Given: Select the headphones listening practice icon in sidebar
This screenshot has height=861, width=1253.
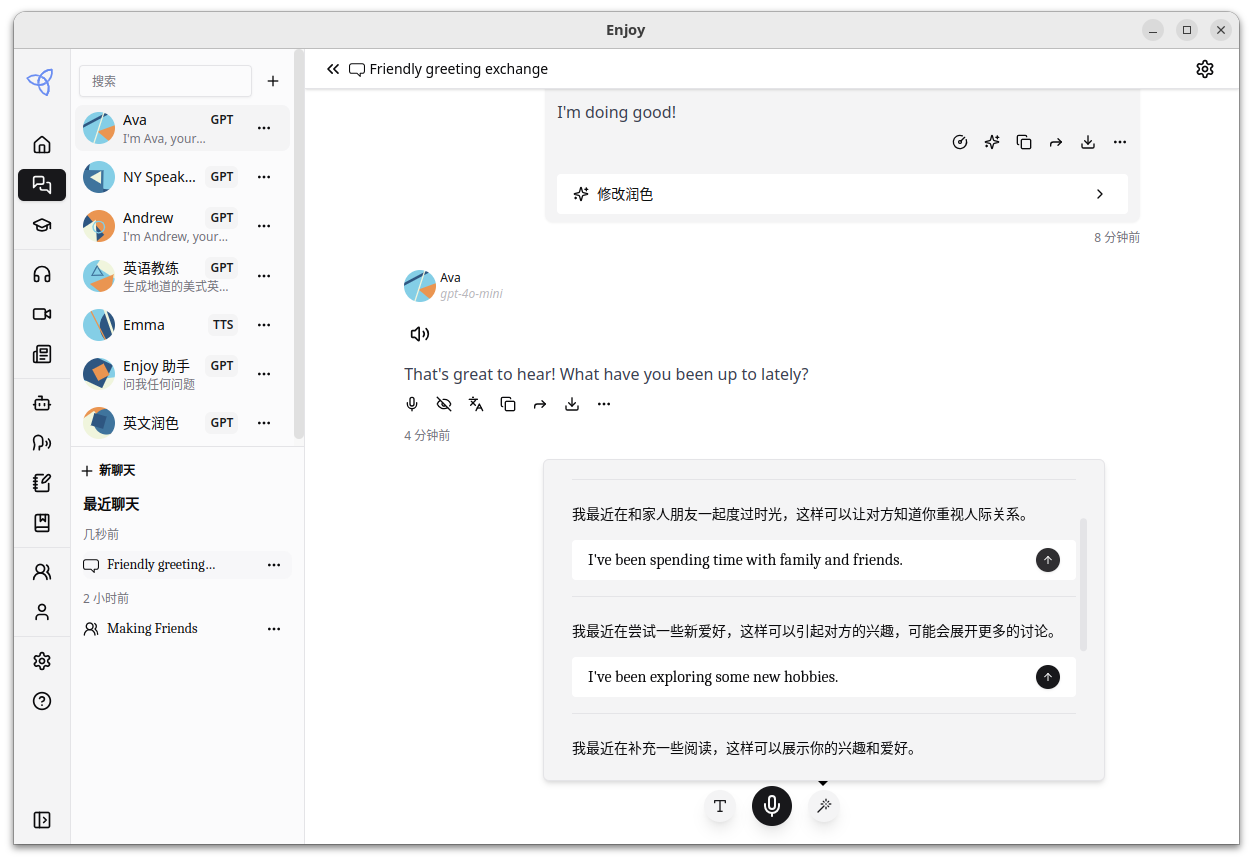Looking at the screenshot, I should pyautogui.click(x=41, y=273).
